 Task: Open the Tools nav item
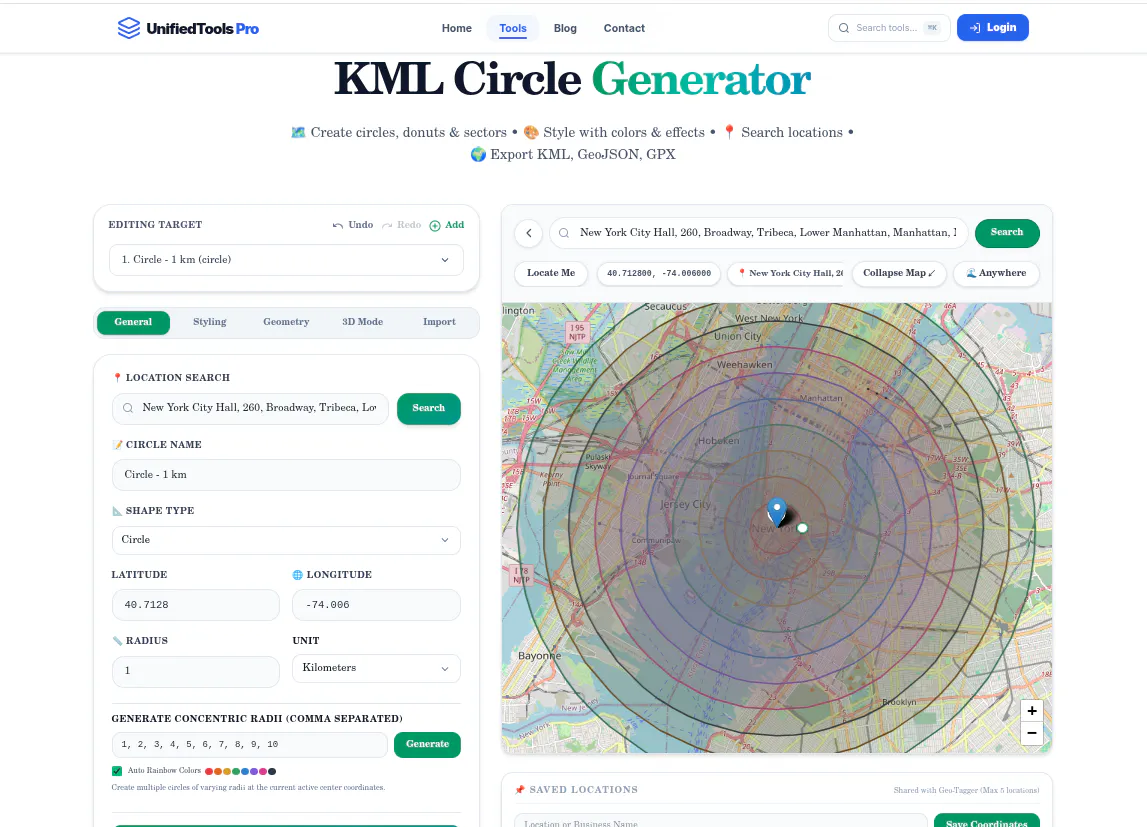pyautogui.click(x=513, y=28)
